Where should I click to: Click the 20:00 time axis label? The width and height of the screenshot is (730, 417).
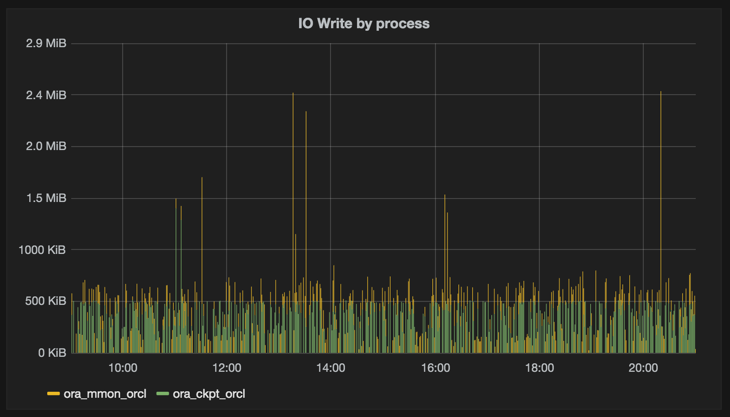(643, 368)
